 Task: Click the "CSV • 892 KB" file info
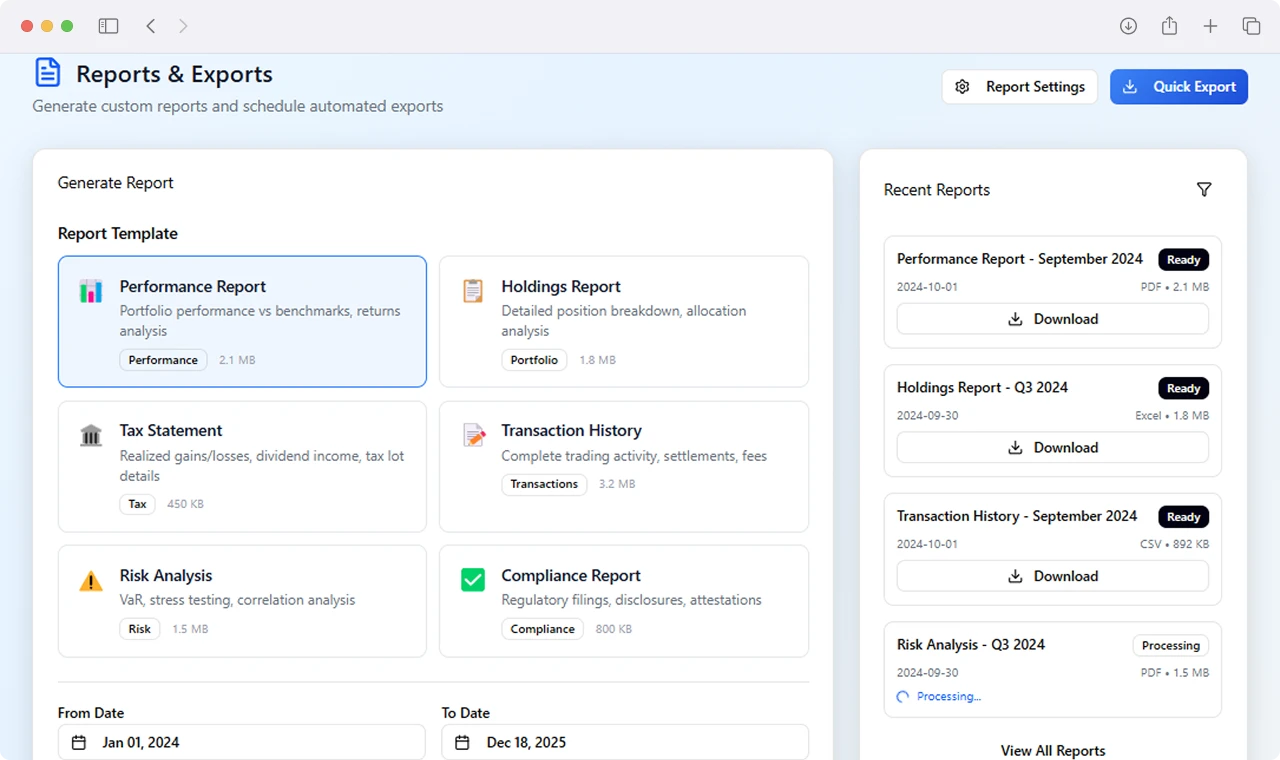(1174, 544)
